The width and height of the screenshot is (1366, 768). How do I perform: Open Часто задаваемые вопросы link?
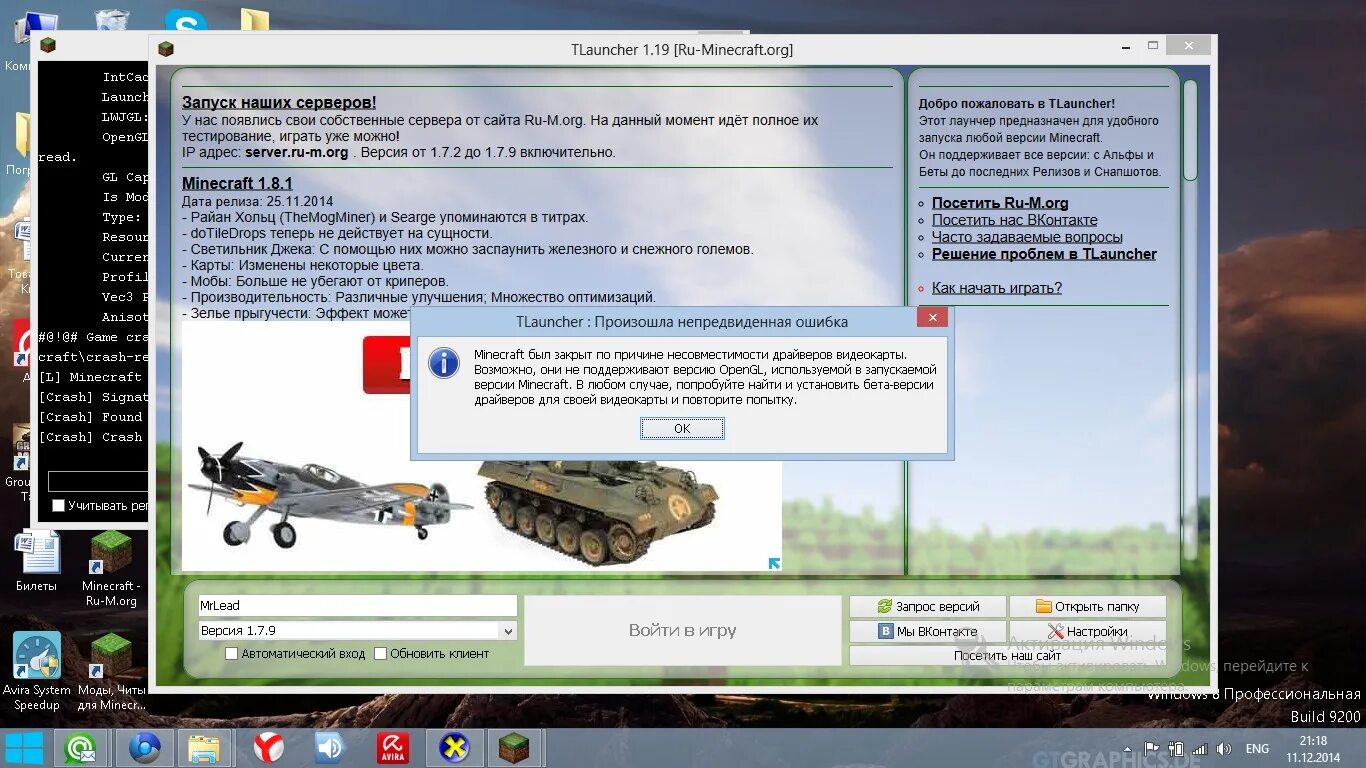tap(1027, 237)
